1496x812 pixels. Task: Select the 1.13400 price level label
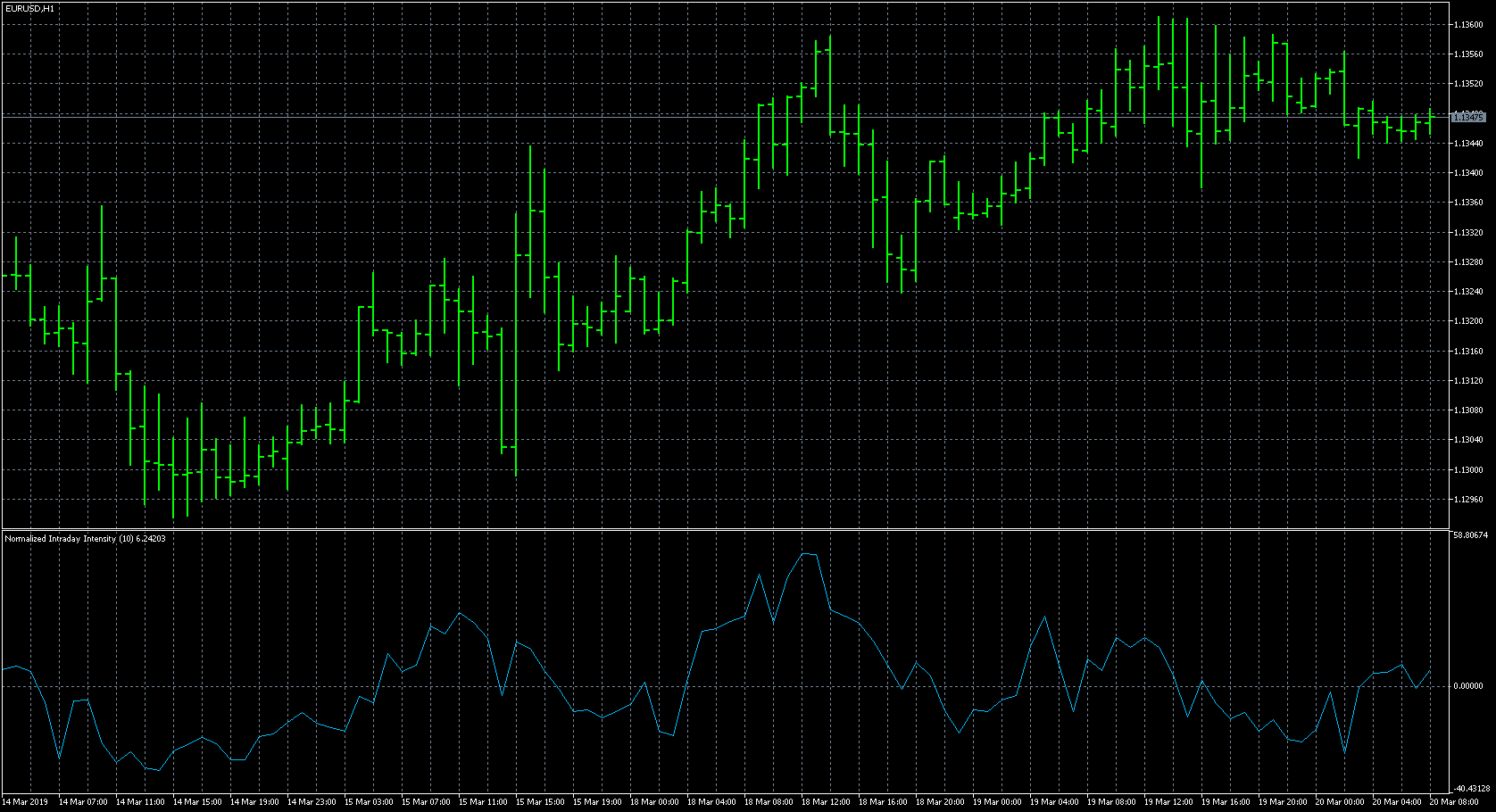[x=1468, y=173]
